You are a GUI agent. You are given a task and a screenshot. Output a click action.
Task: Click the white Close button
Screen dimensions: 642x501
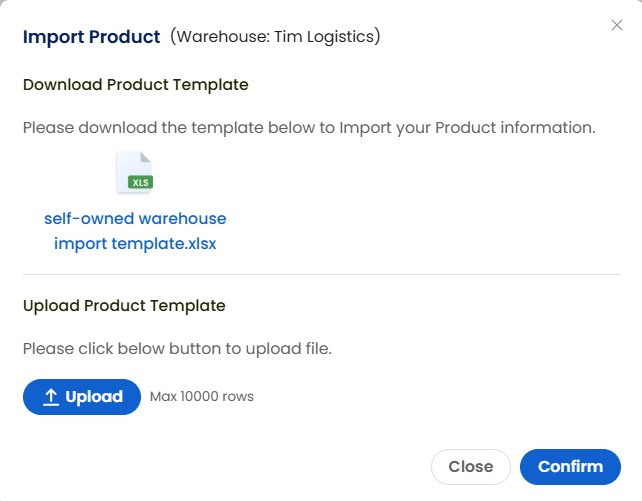coord(471,467)
